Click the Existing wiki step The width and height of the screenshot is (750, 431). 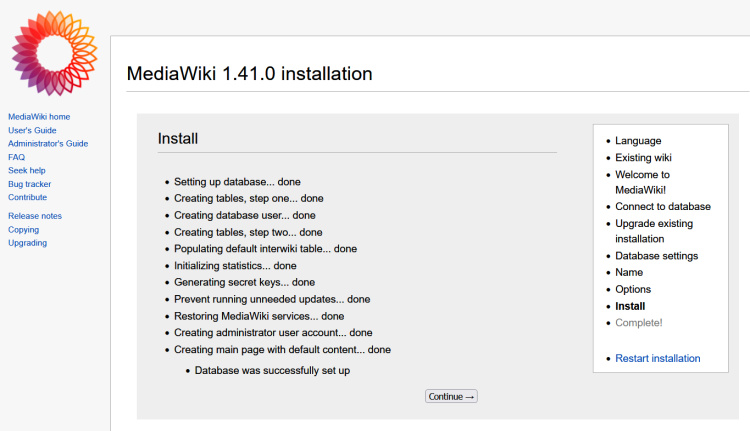click(643, 158)
